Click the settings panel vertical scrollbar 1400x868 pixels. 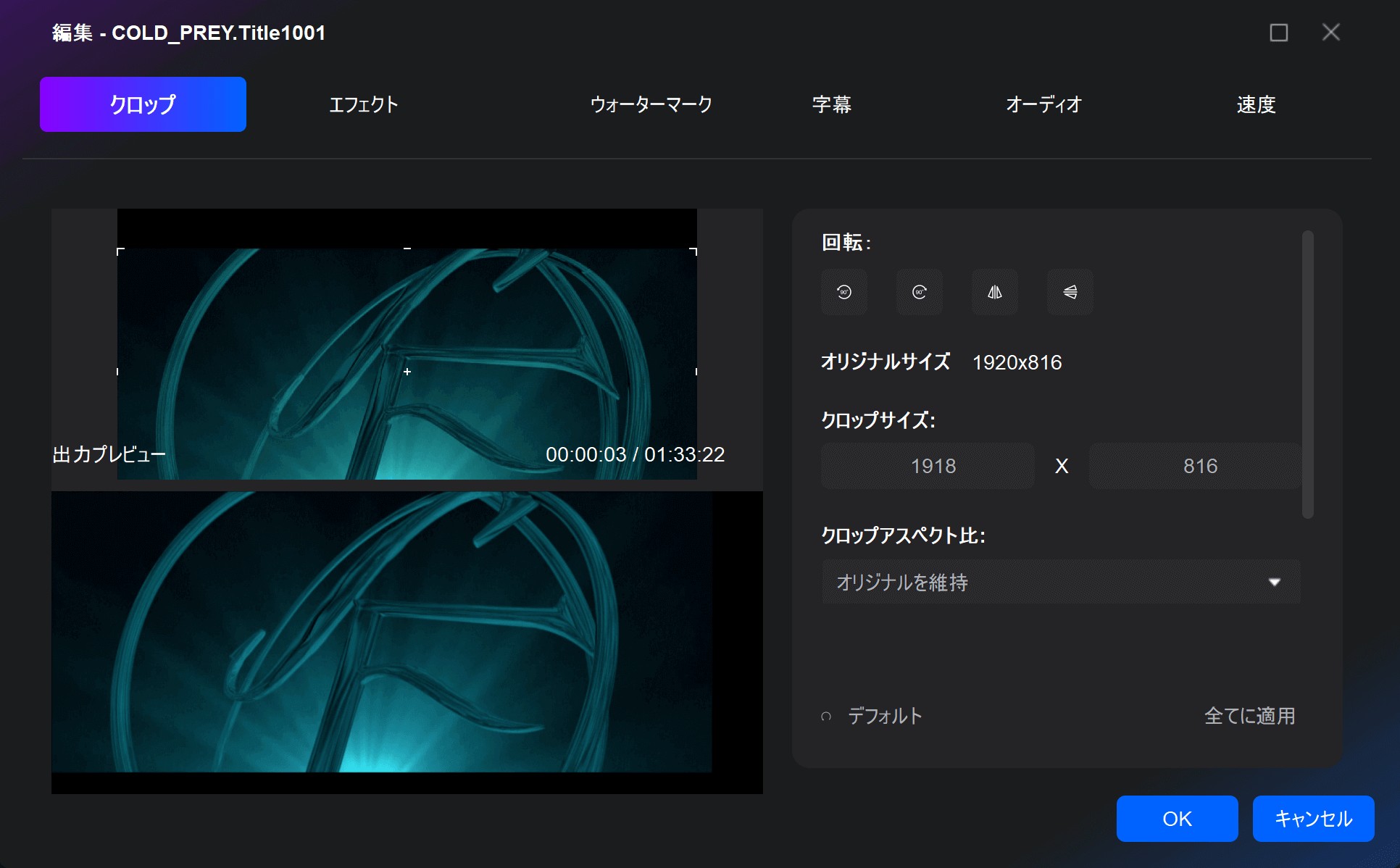[x=1308, y=375]
